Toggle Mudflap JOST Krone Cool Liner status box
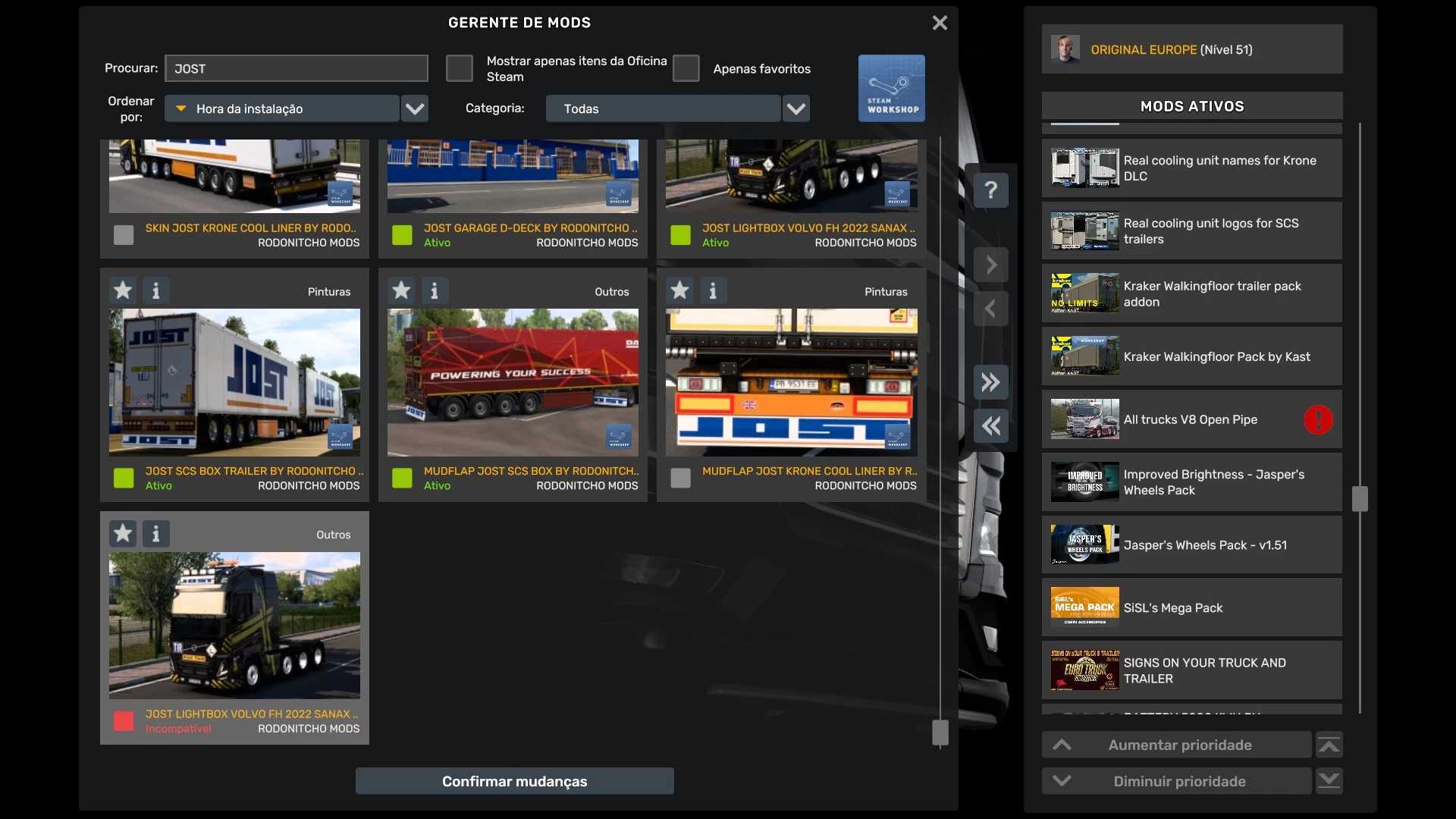 tap(680, 478)
